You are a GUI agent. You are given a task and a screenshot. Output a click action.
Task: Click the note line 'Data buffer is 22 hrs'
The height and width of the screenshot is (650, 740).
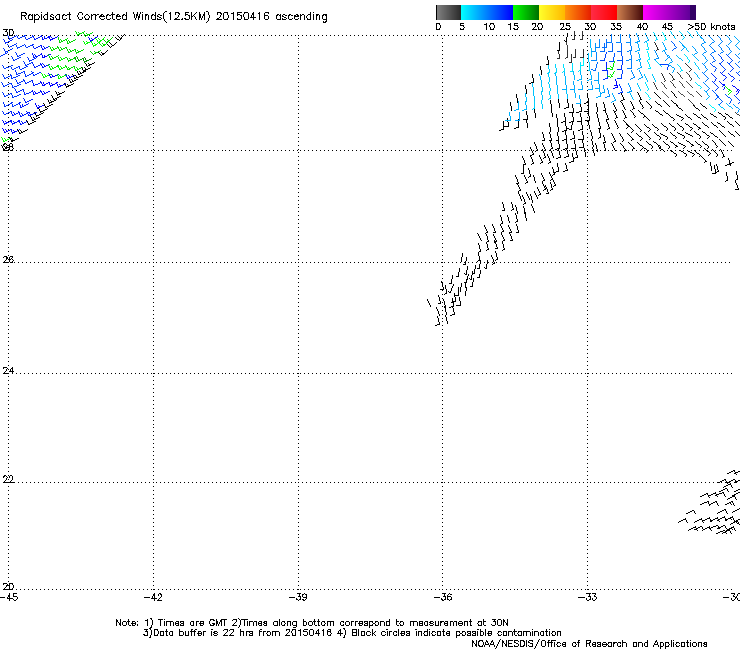tap(204, 633)
